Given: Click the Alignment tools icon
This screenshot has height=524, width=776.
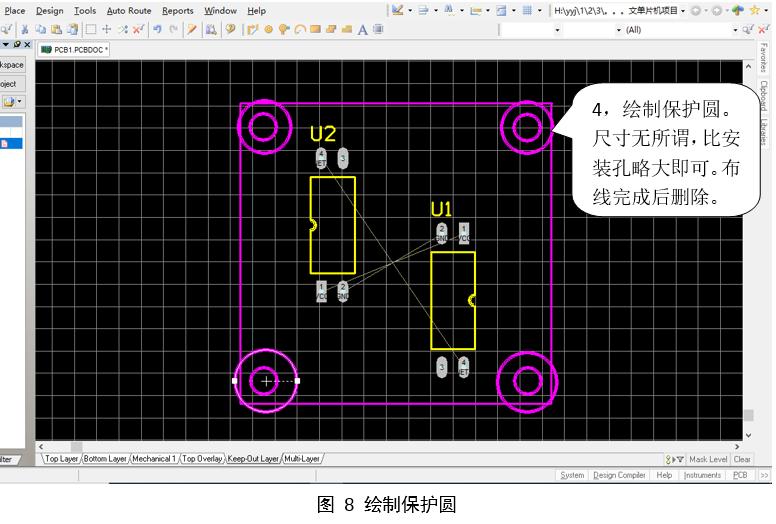Looking at the screenshot, I should 423,10.
